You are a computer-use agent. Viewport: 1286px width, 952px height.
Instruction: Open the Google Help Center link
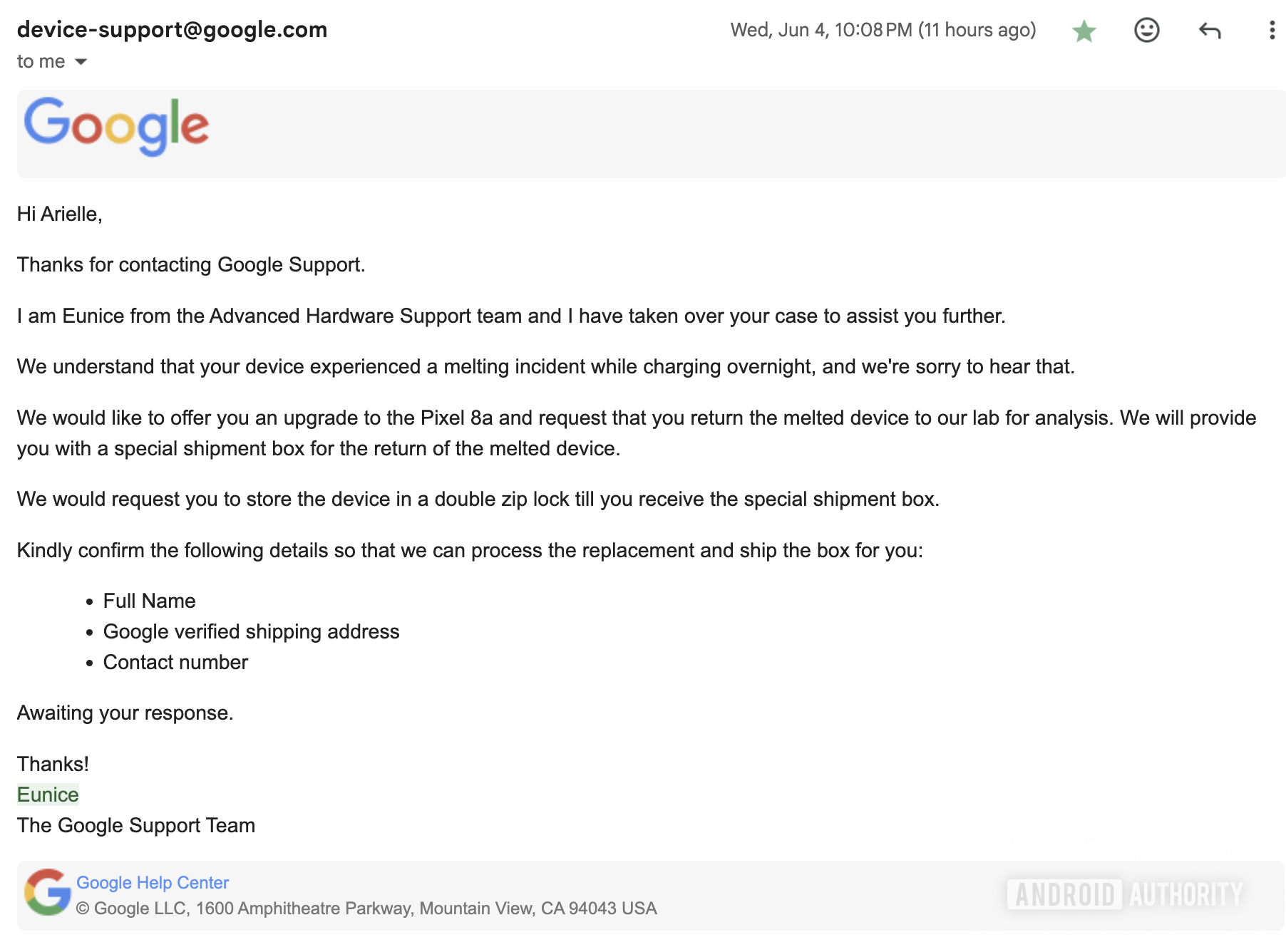coord(153,883)
